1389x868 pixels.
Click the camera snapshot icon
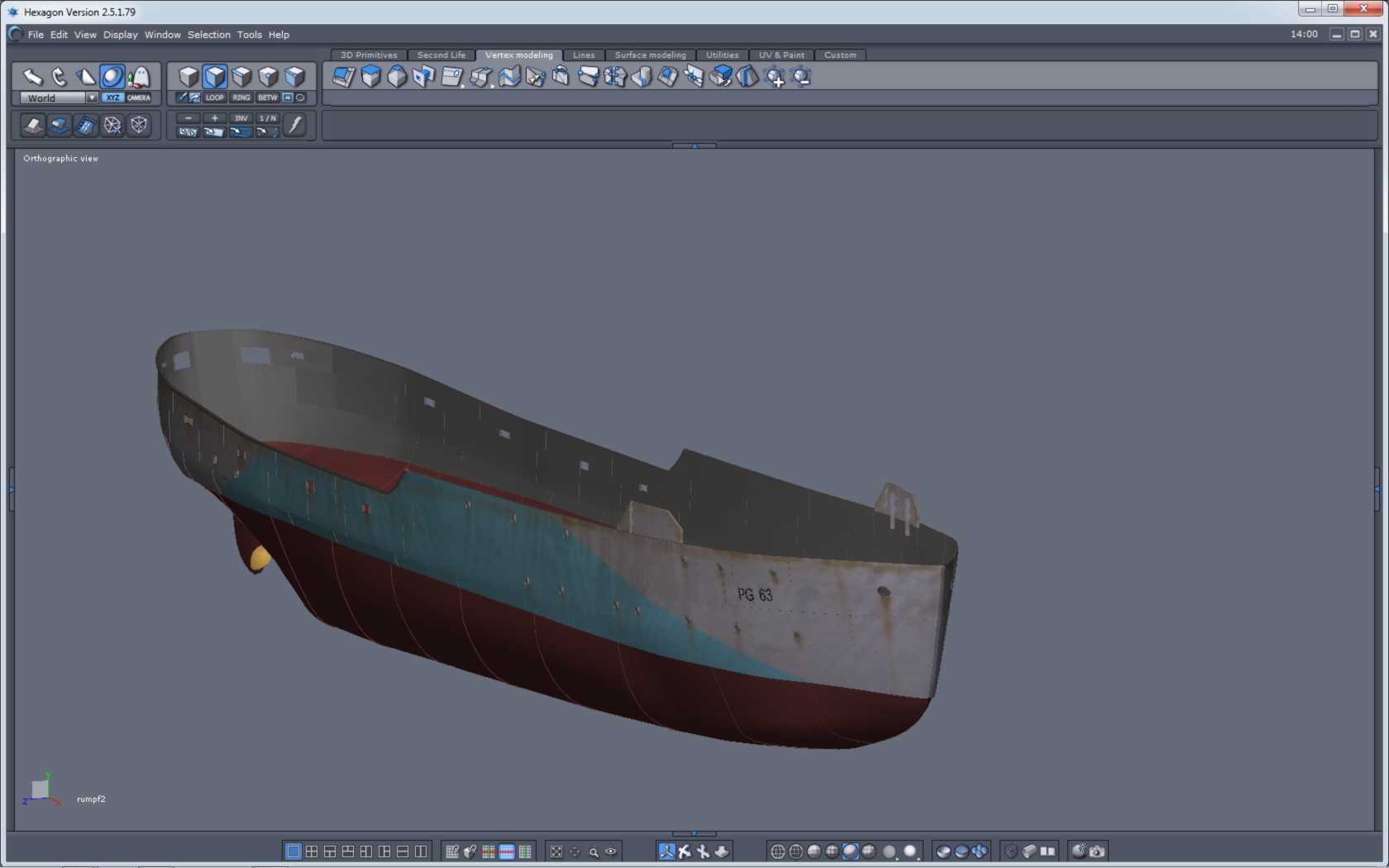[1097, 851]
